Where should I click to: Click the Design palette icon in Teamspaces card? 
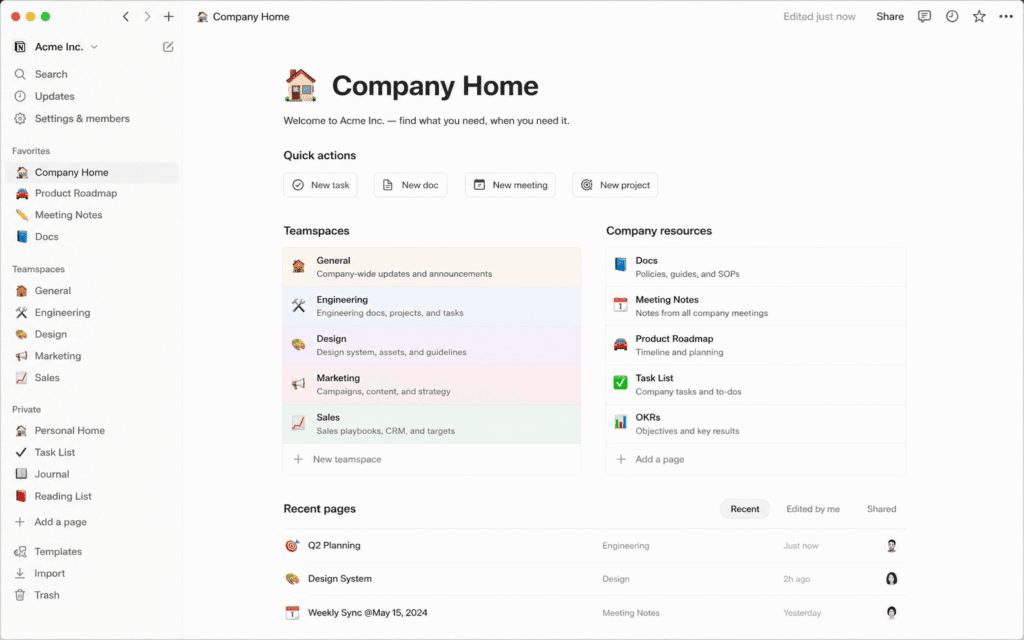click(298, 345)
